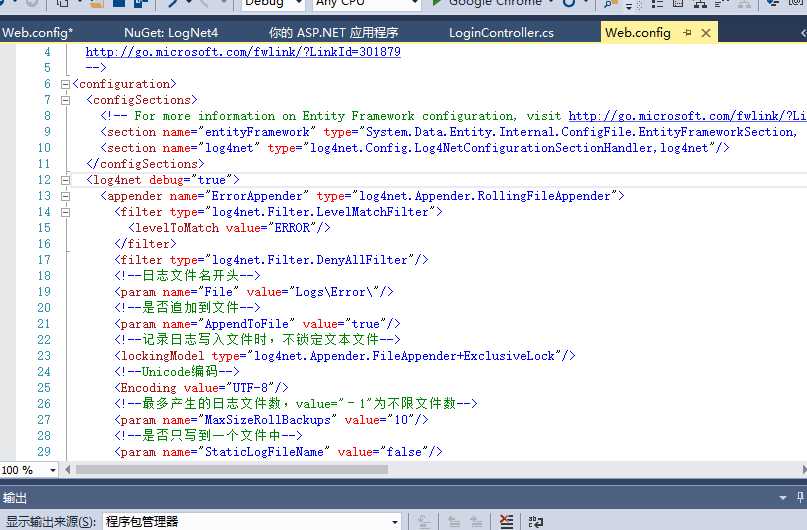Click the find message in code icon
The height and width of the screenshot is (530, 807).
coord(424,522)
